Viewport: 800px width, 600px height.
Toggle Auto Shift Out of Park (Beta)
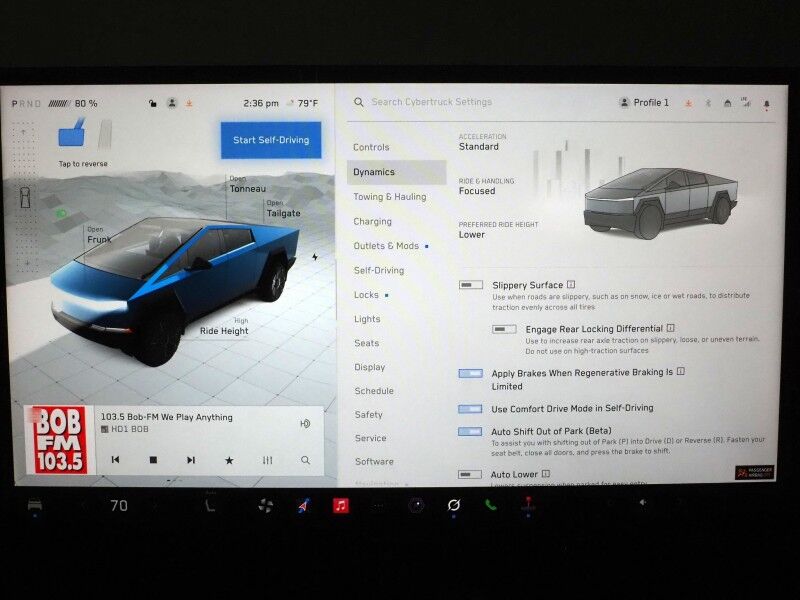[470, 432]
